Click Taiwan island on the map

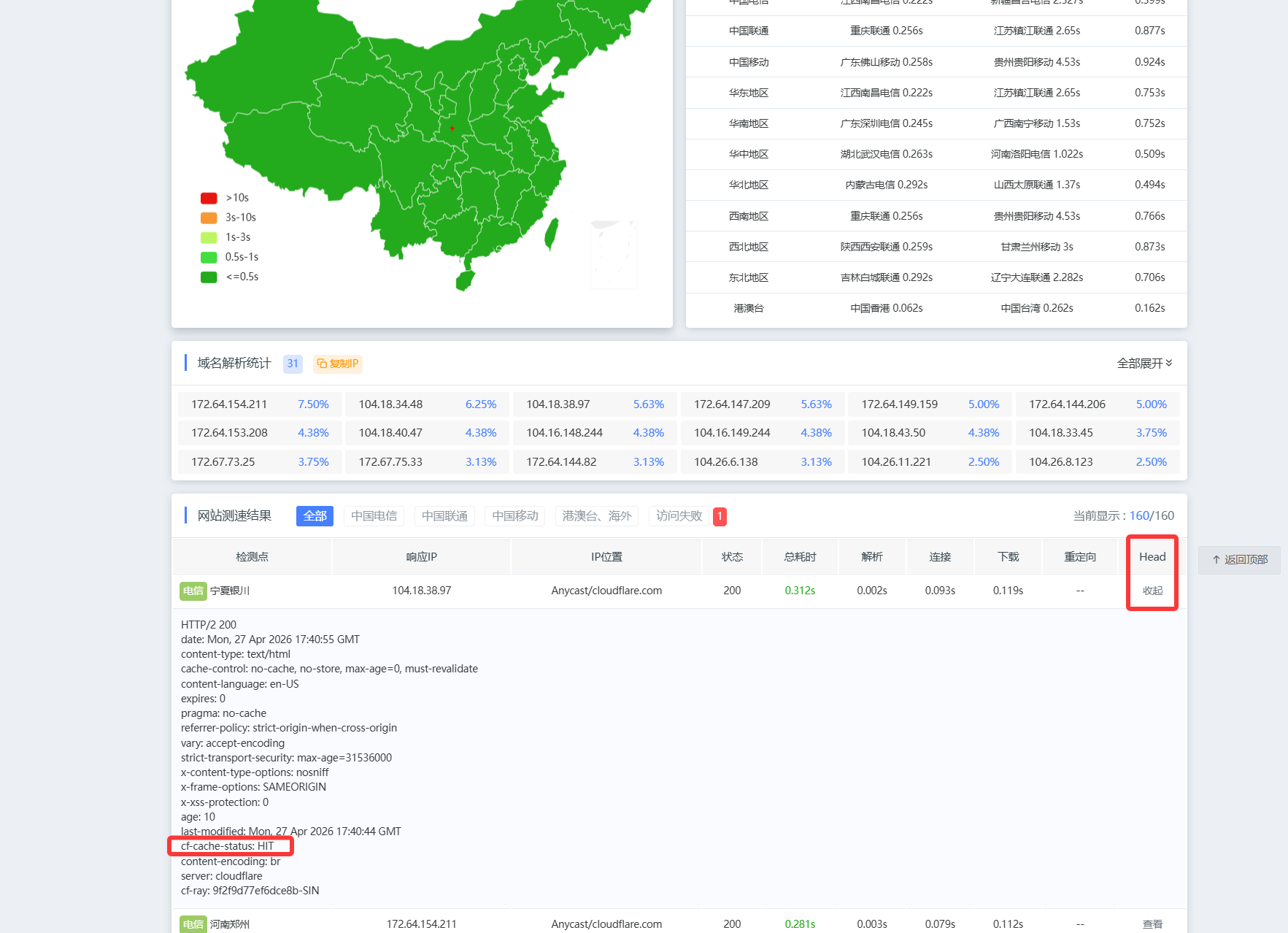click(x=552, y=233)
